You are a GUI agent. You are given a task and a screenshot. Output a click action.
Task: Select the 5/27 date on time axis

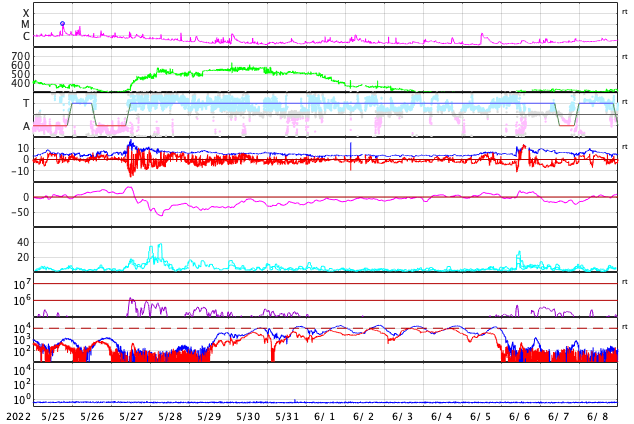(x=131, y=416)
